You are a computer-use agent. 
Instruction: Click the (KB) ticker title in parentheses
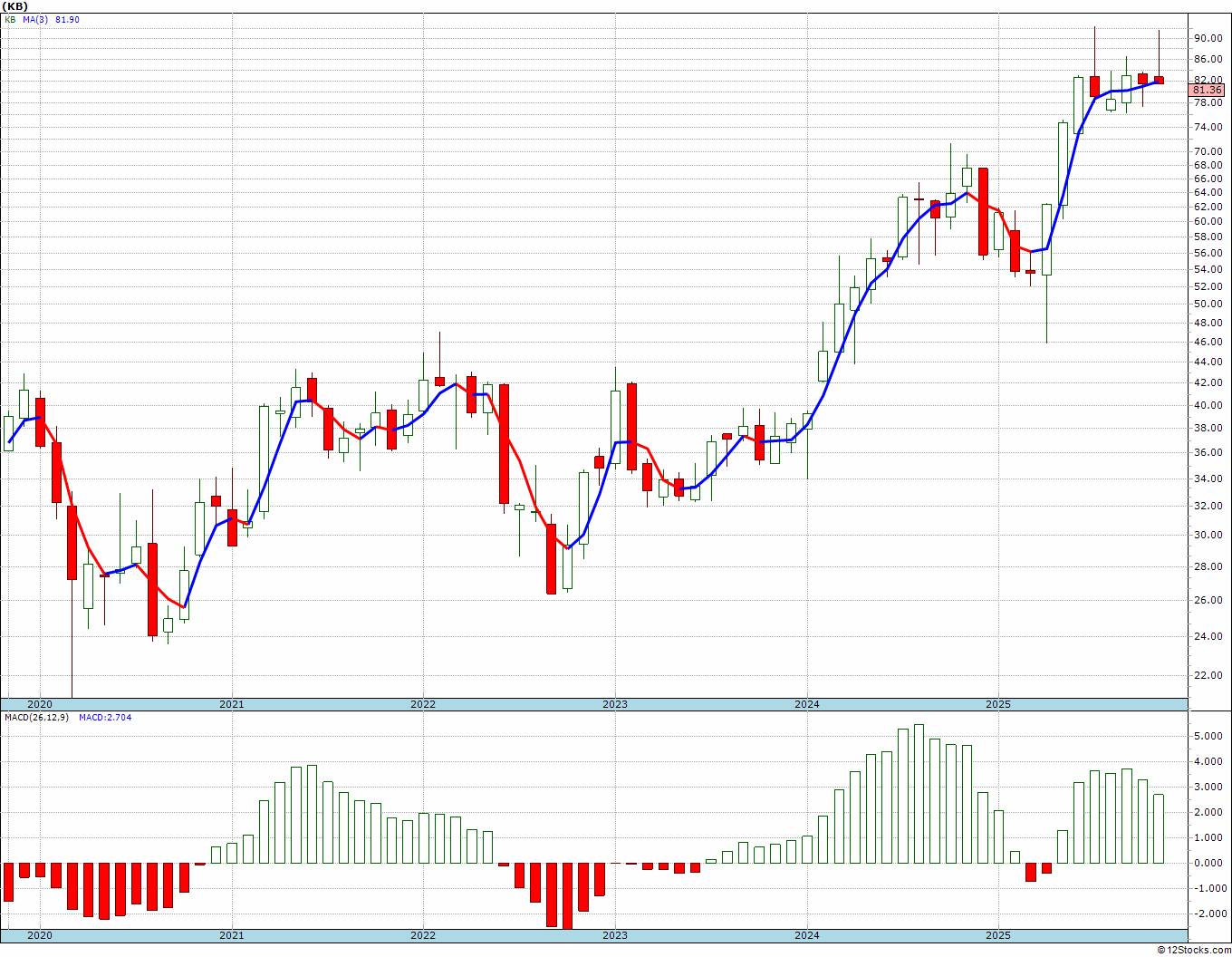(x=14, y=6)
